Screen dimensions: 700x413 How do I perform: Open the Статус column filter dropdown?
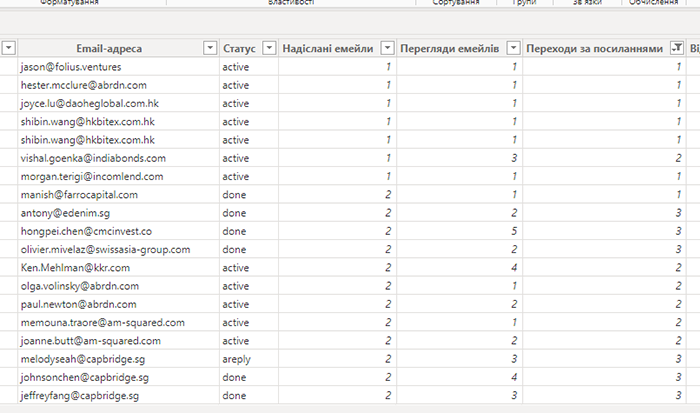point(269,48)
